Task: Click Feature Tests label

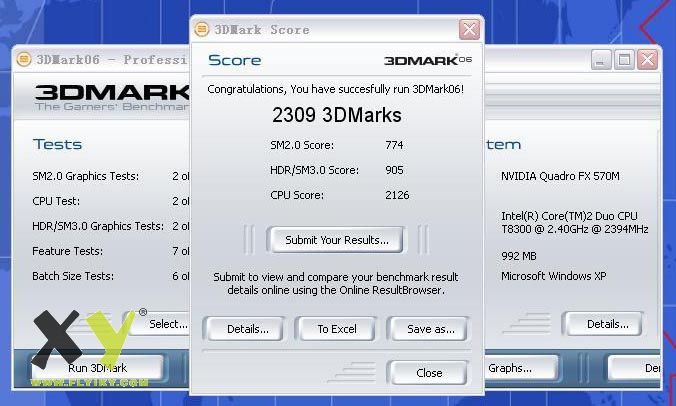Action: [68, 251]
